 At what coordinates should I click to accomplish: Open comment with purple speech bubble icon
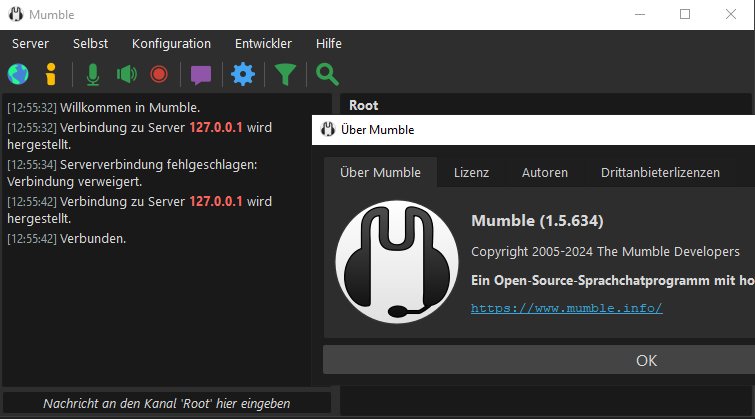[201, 75]
